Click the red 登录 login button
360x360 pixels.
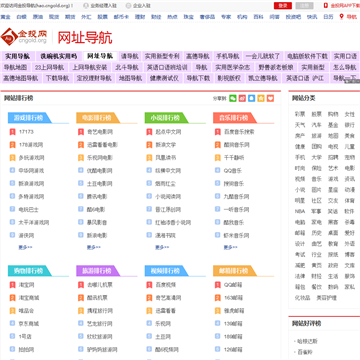click(x=283, y=6)
